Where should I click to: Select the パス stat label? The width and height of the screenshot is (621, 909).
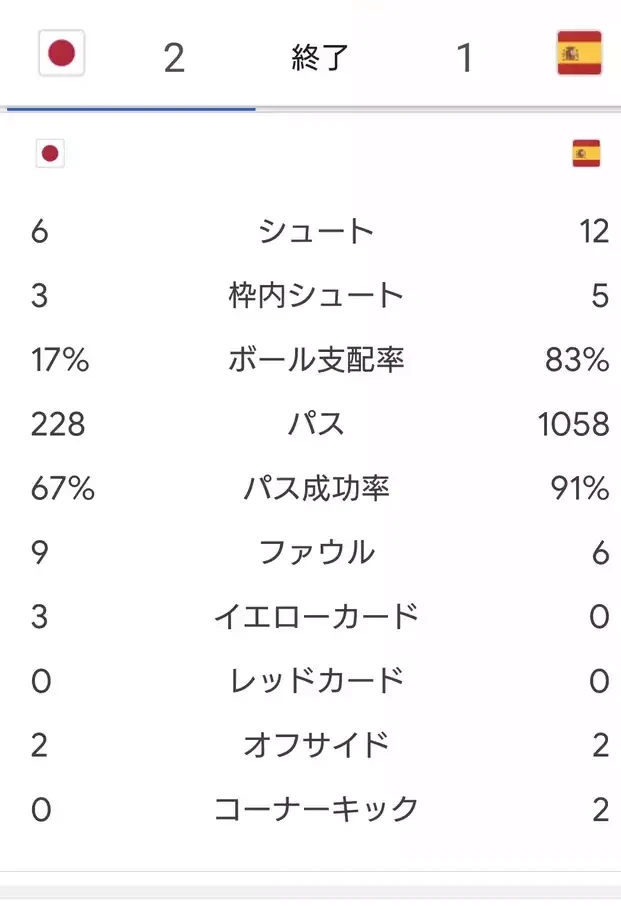pos(316,424)
